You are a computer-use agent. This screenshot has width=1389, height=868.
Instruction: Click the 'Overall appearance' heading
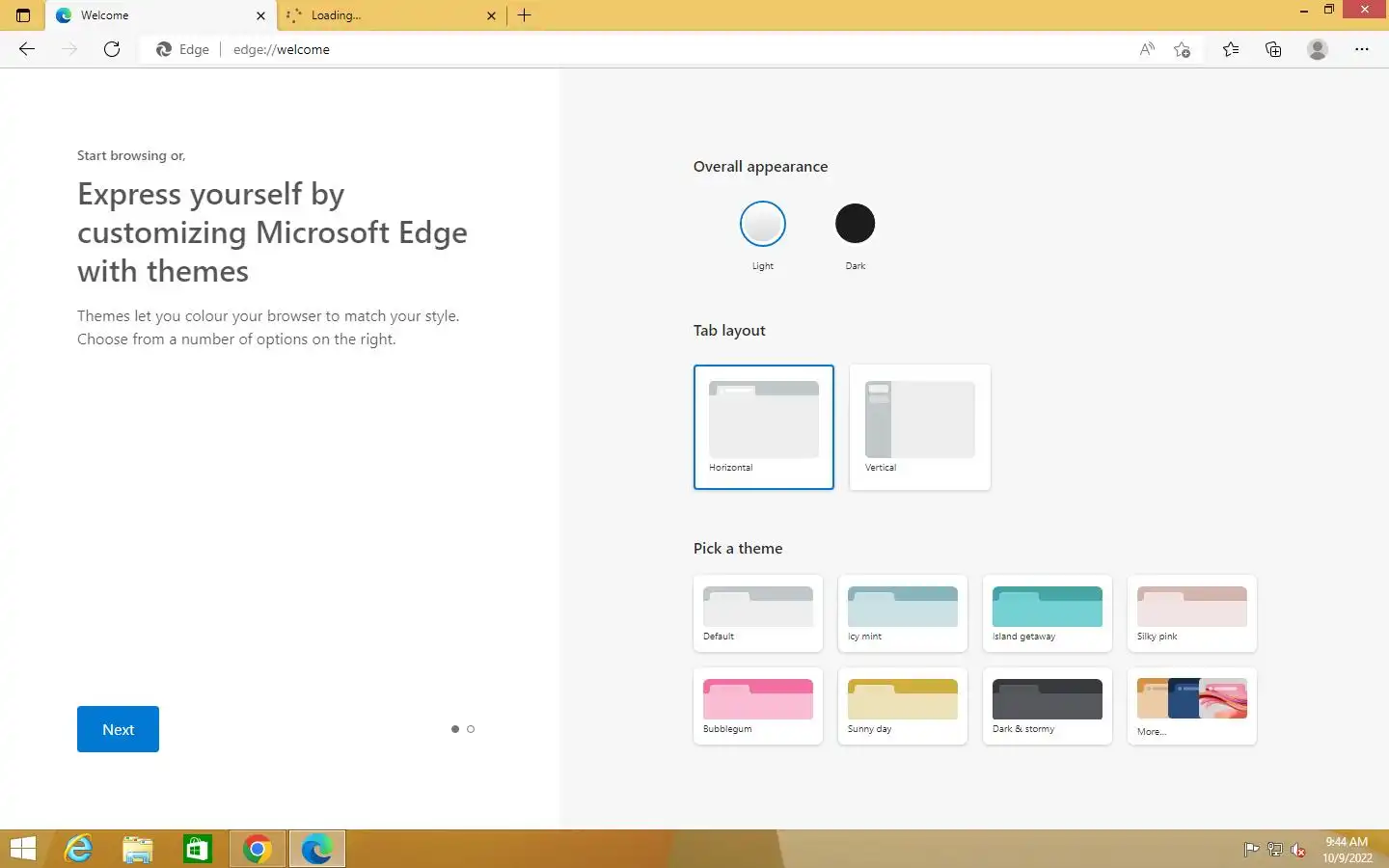pos(760,166)
